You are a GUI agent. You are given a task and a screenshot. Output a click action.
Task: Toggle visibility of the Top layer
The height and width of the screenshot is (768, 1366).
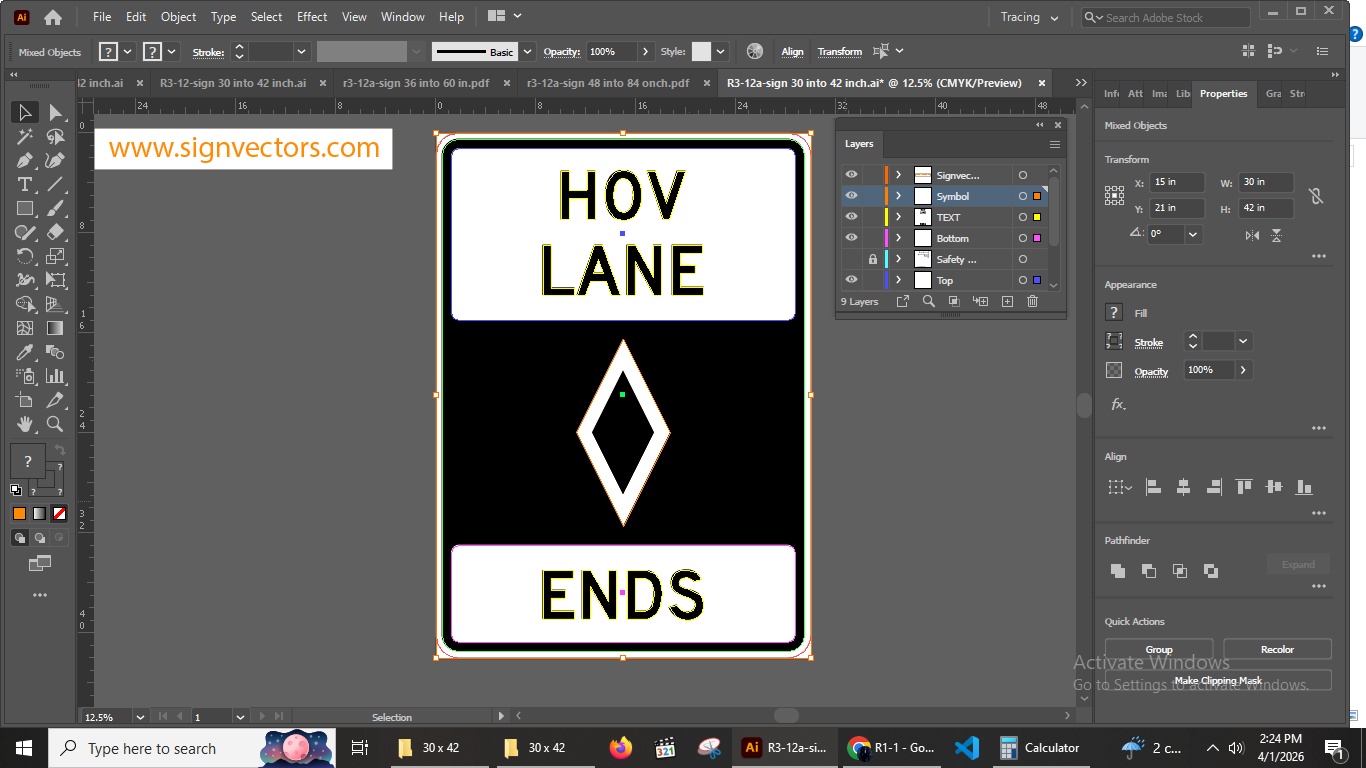point(851,280)
